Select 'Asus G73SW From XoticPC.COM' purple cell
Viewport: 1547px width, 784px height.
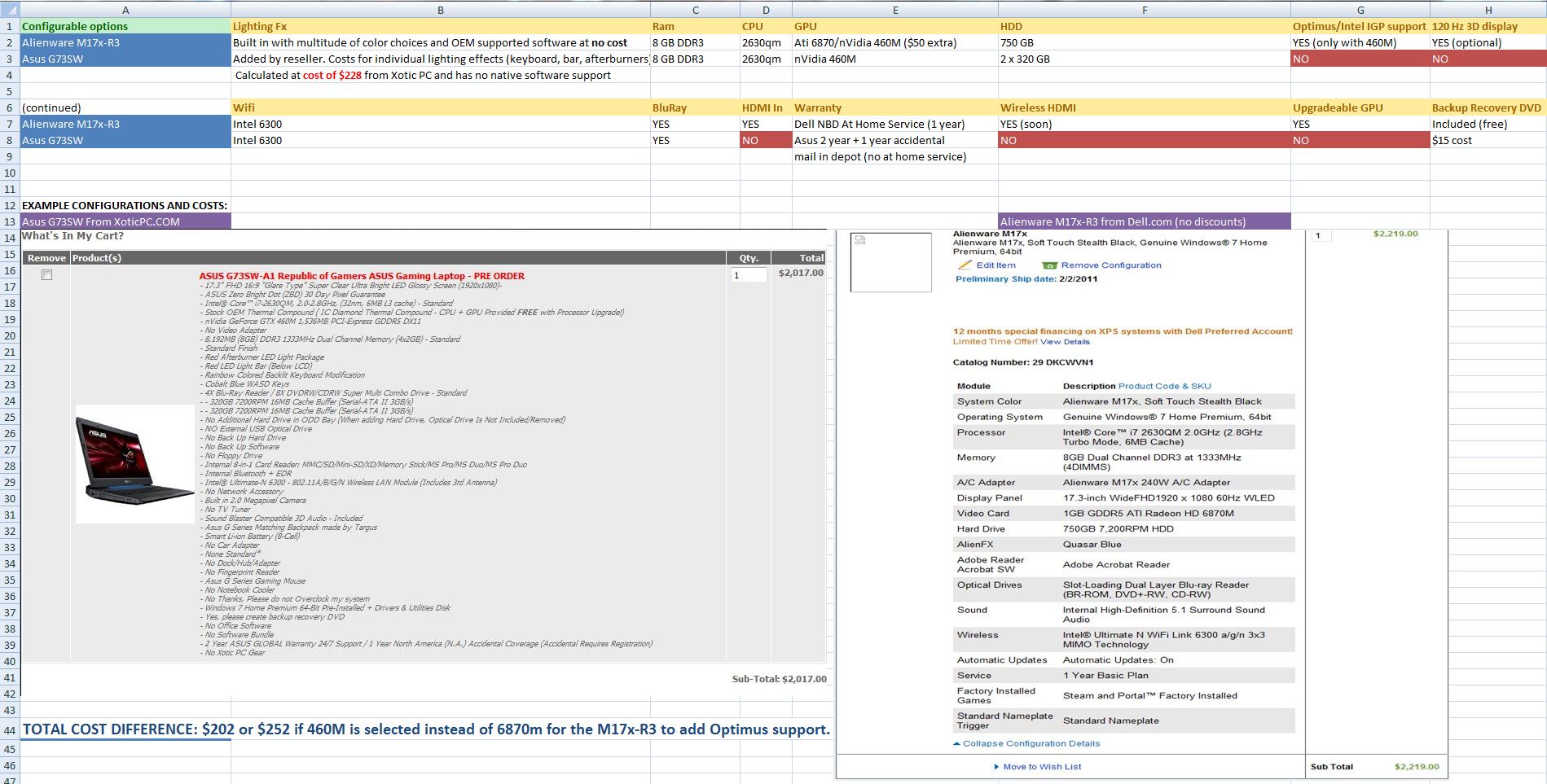pyautogui.click(x=125, y=221)
